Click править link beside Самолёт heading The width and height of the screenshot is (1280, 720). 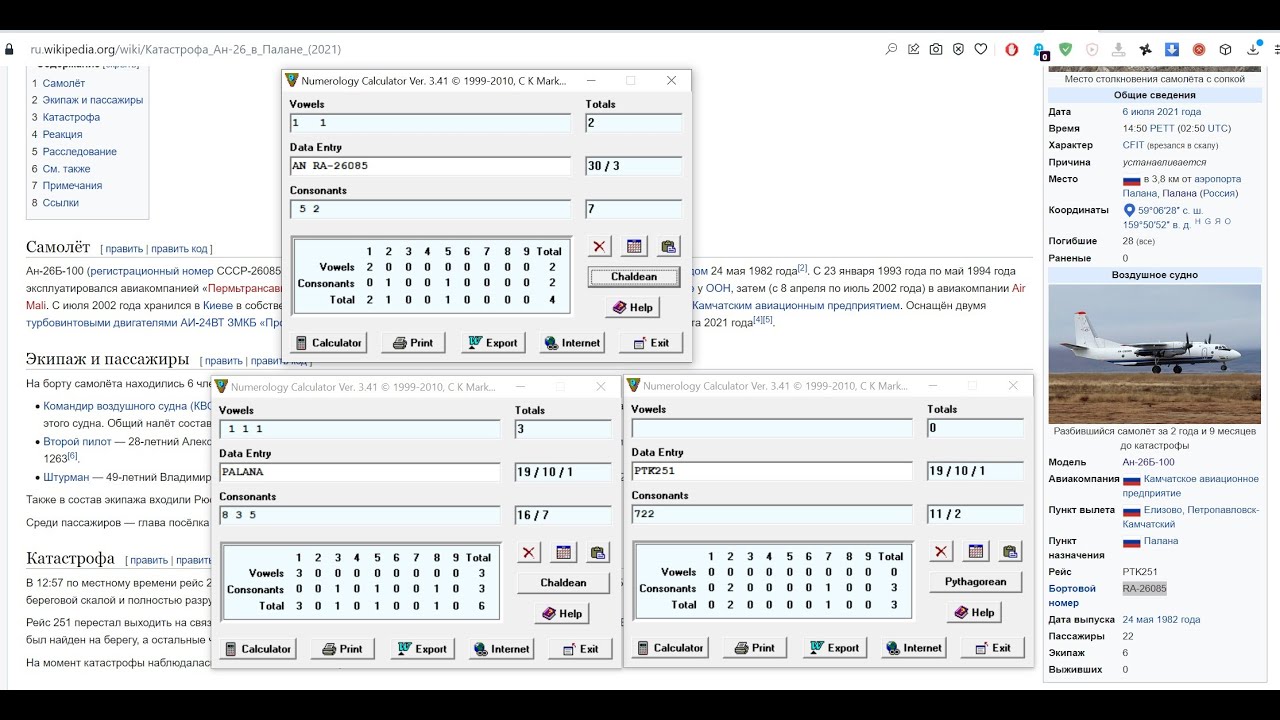point(124,249)
